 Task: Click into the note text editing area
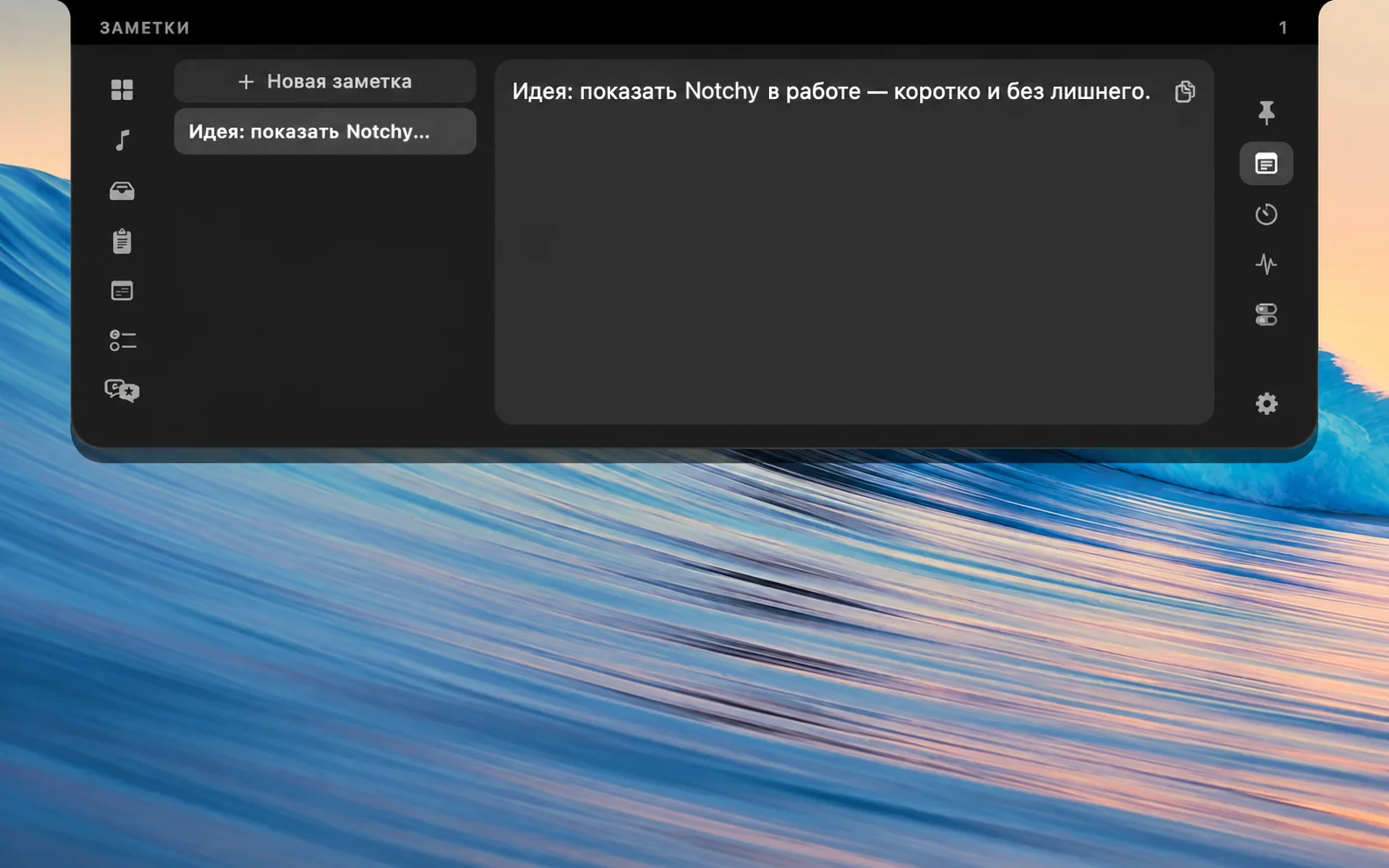[854, 263]
